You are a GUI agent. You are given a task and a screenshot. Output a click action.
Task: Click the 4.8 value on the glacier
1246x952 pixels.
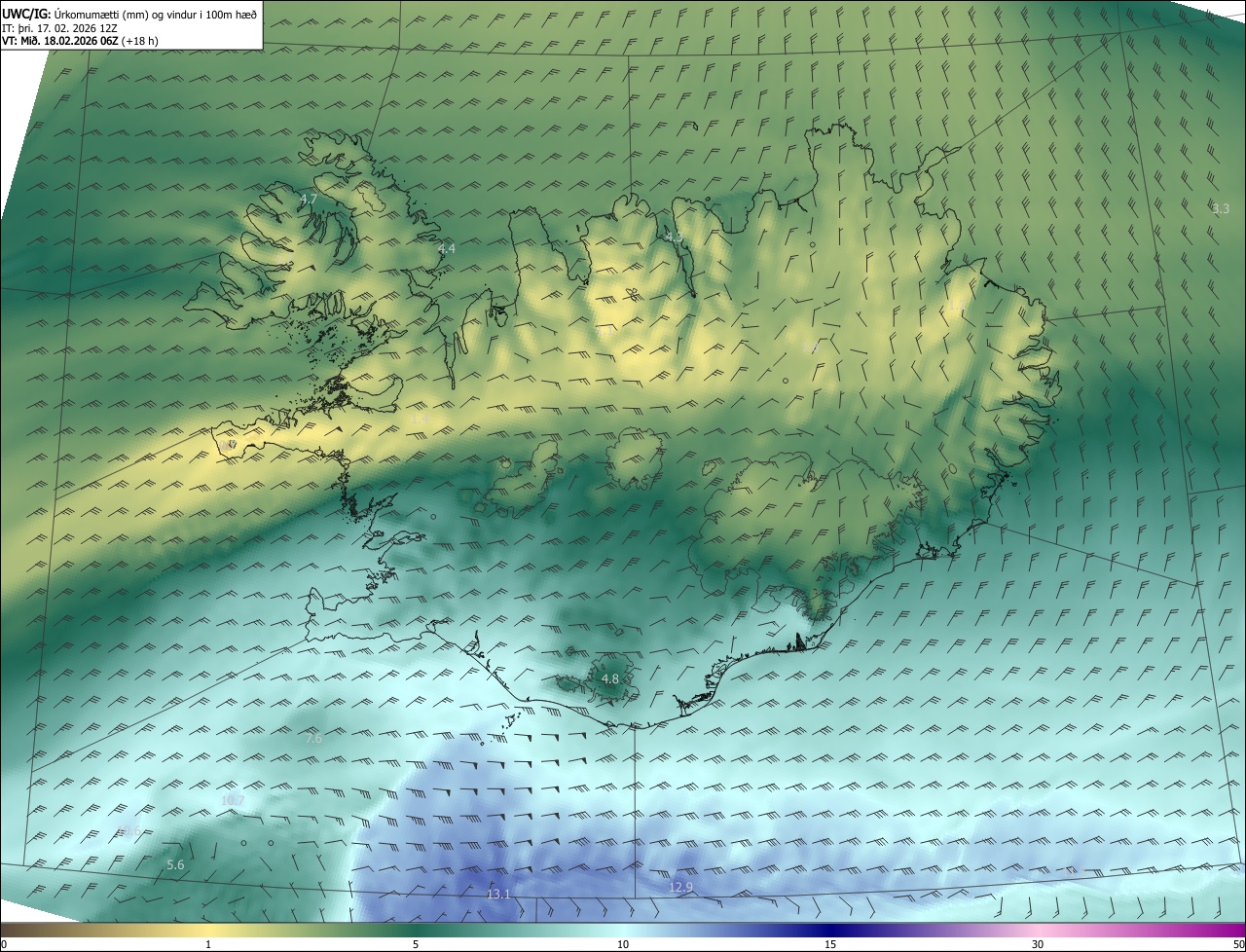coord(610,678)
